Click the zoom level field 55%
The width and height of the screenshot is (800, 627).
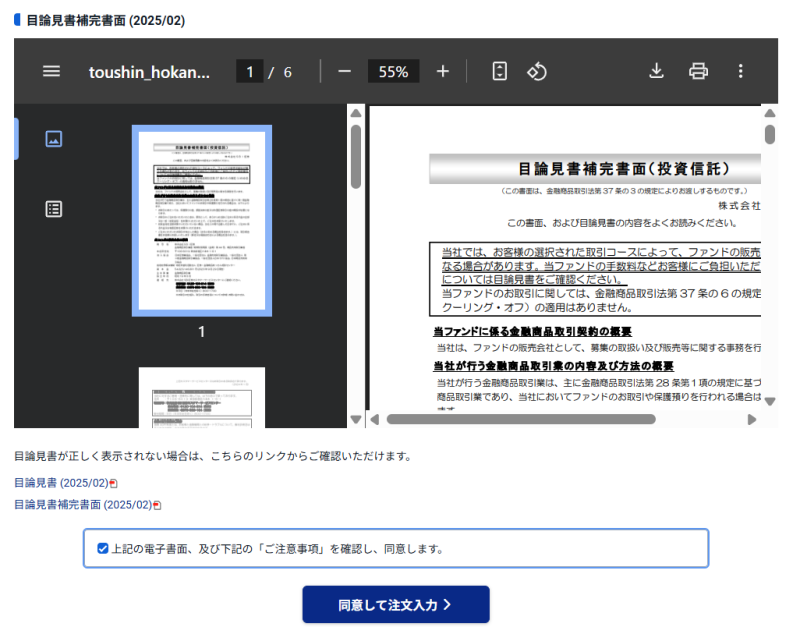[393, 71]
